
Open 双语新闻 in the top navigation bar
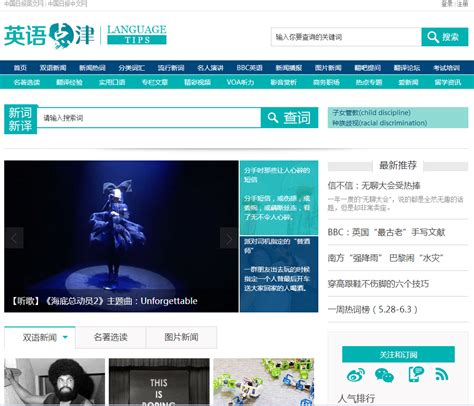(53, 68)
